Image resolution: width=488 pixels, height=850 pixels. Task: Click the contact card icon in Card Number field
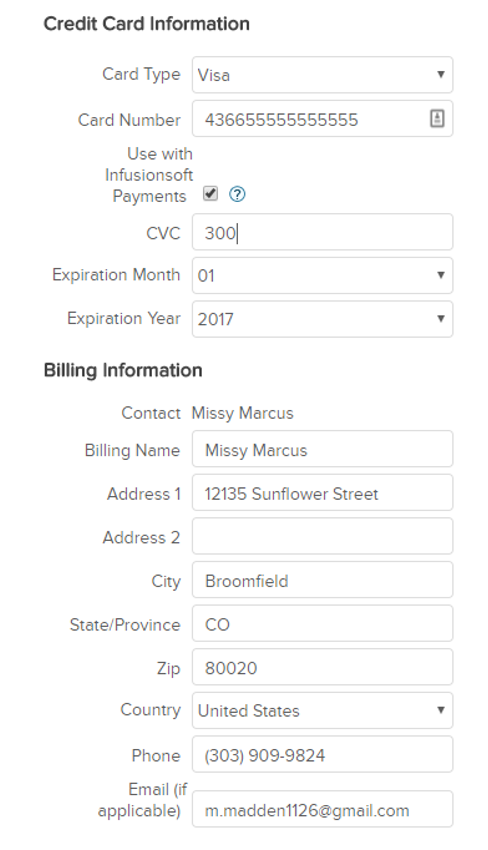pyautogui.click(x=437, y=118)
